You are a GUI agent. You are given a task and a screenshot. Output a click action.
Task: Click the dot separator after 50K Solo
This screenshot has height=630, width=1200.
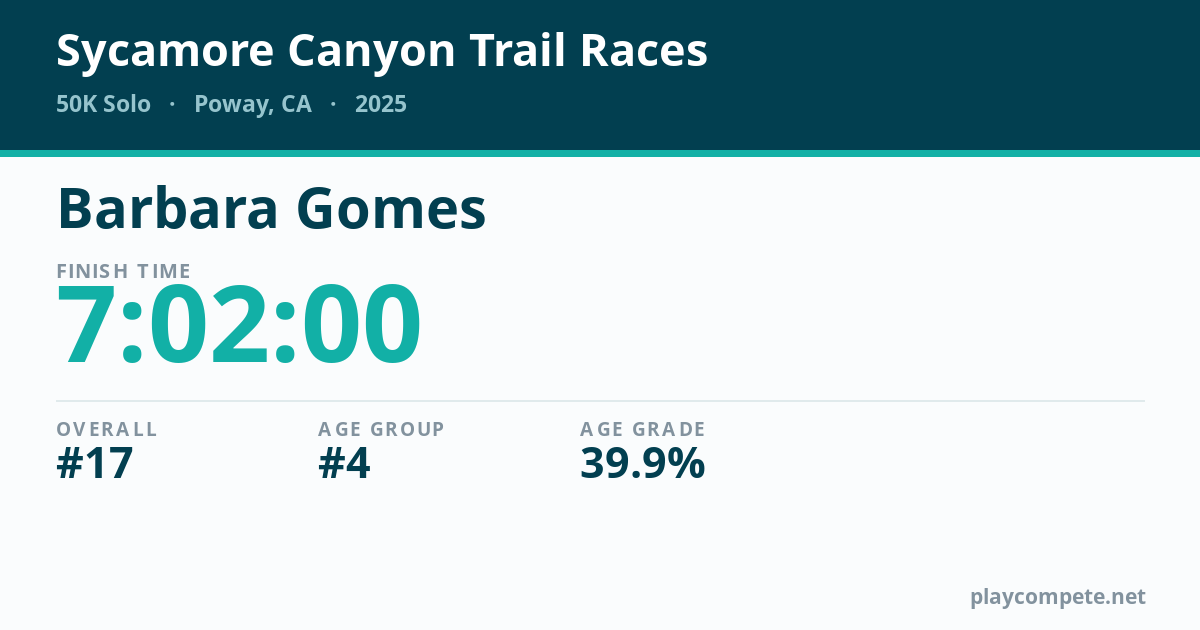pyautogui.click(x=172, y=104)
